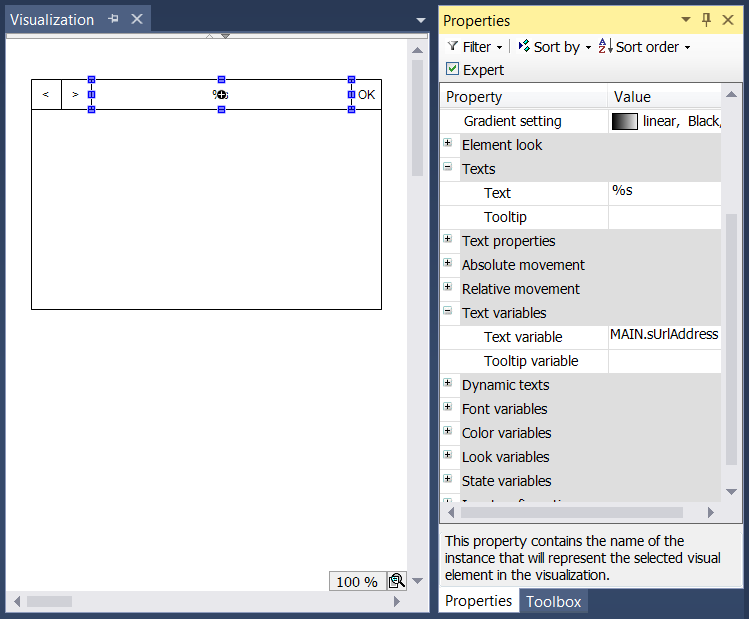Click the Sort order A-Z icon
This screenshot has height=619, width=749.
tap(605, 46)
